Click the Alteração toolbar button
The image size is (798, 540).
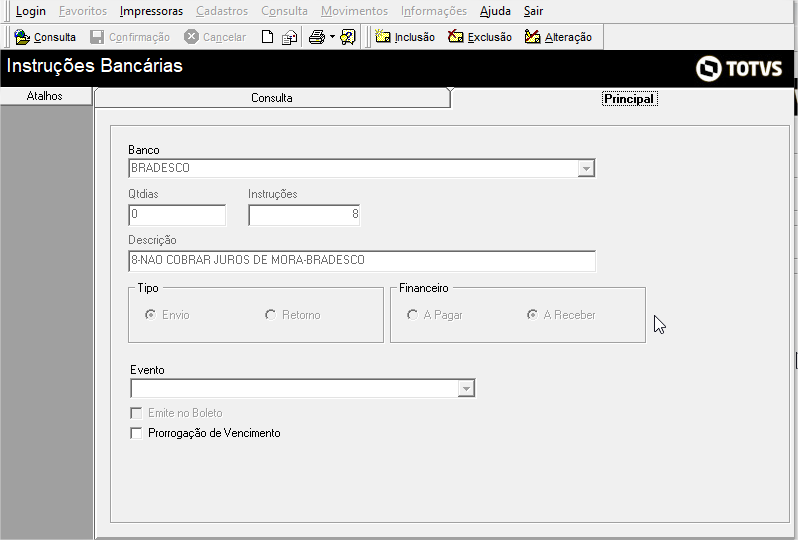[x=558, y=37]
